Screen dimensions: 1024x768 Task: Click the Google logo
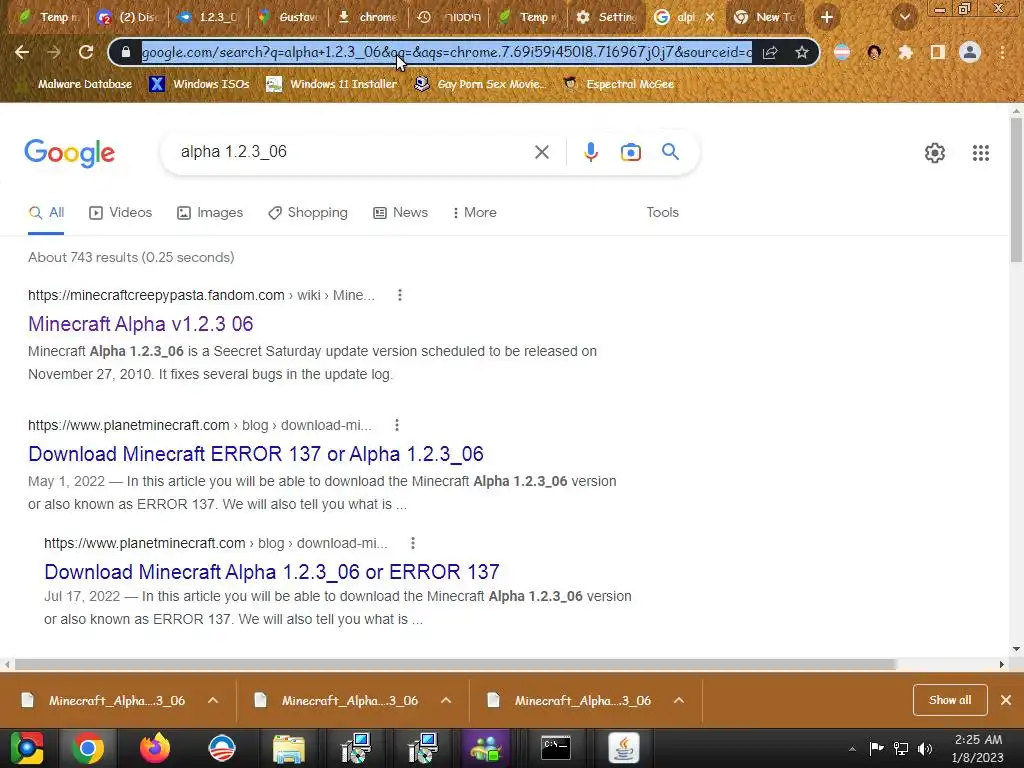tap(69, 153)
